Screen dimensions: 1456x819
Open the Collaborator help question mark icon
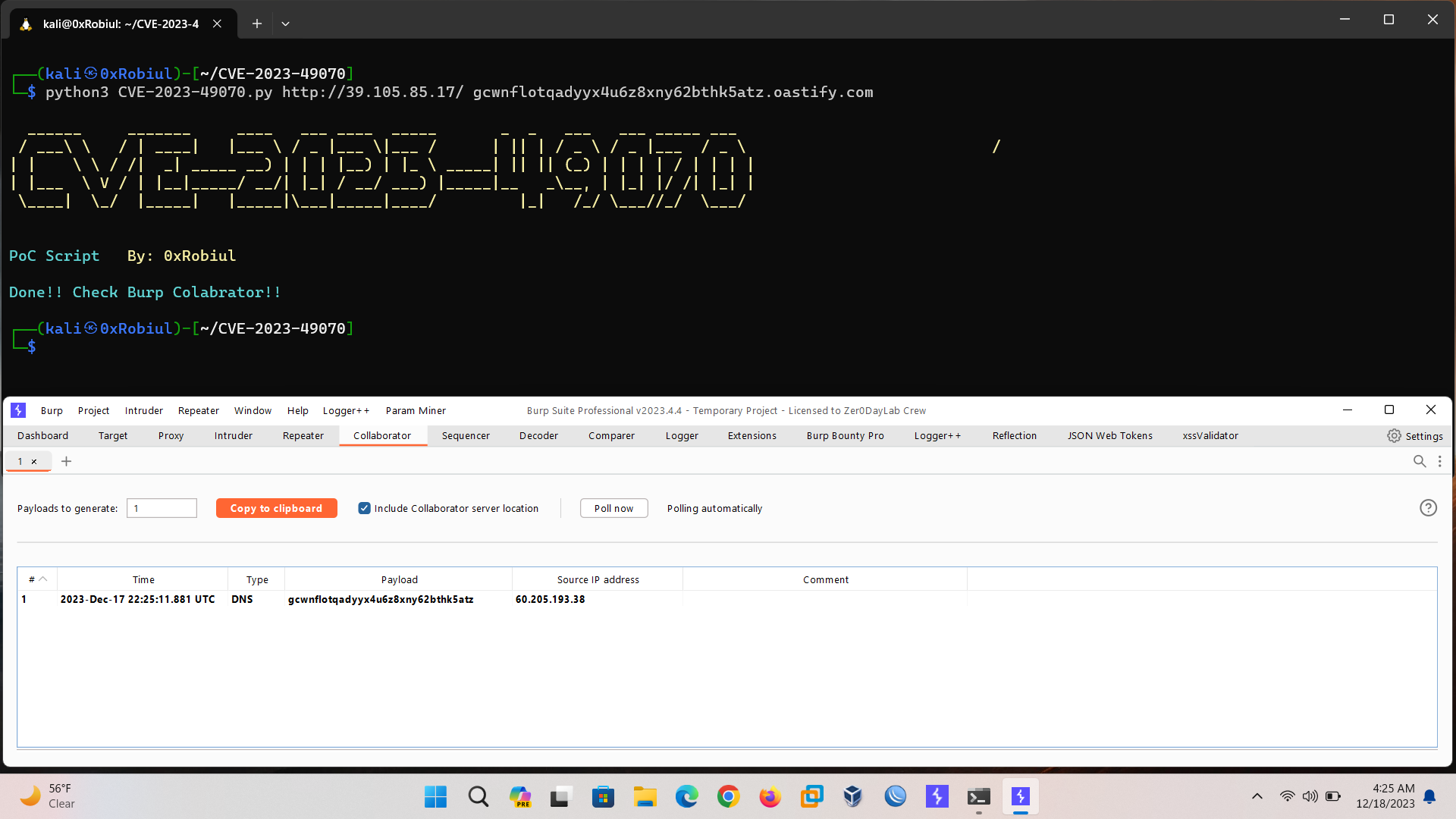1428,508
